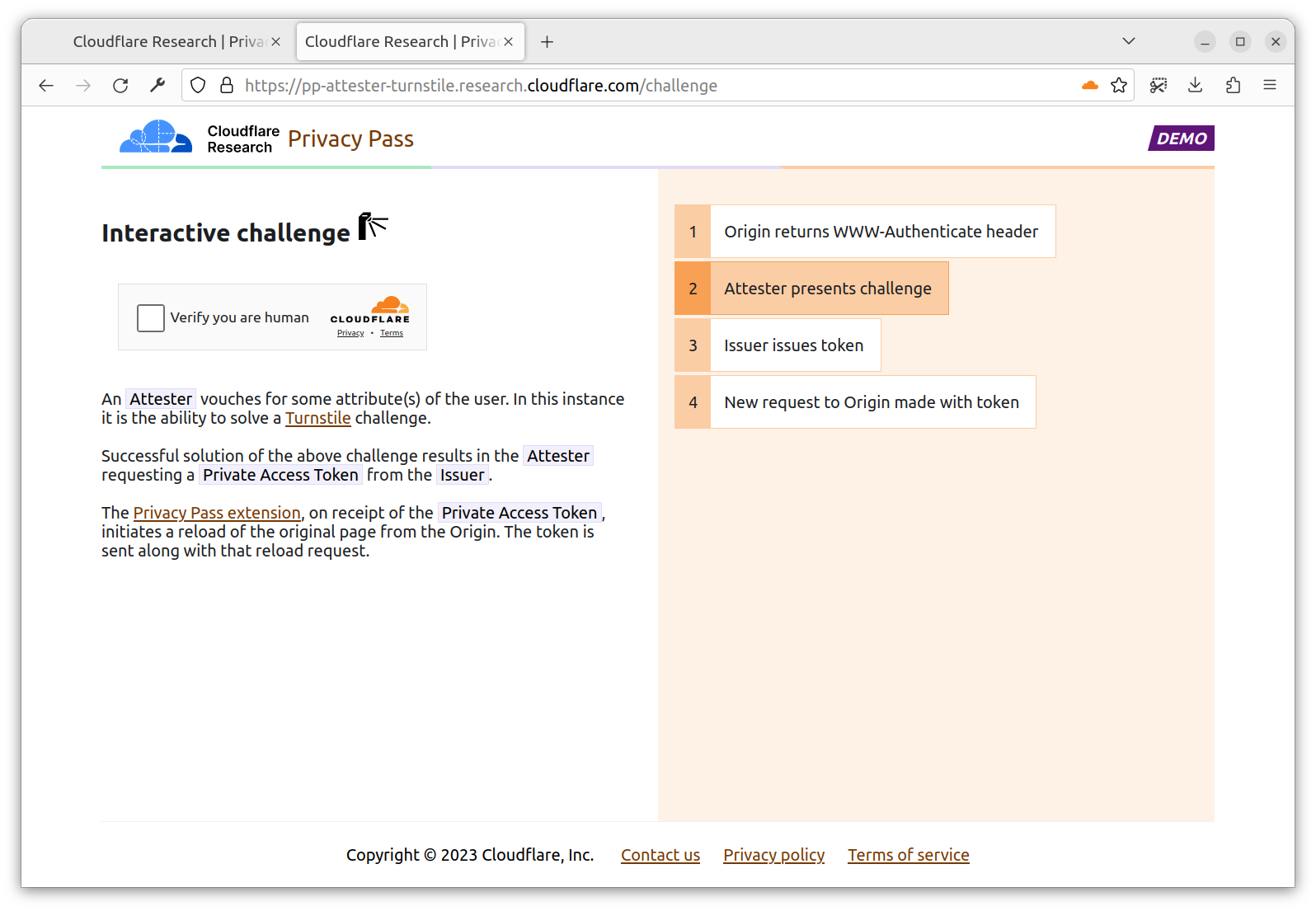The image size is (1316, 911).
Task: Click the Interactive challenge heading
Action: coord(226,233)
